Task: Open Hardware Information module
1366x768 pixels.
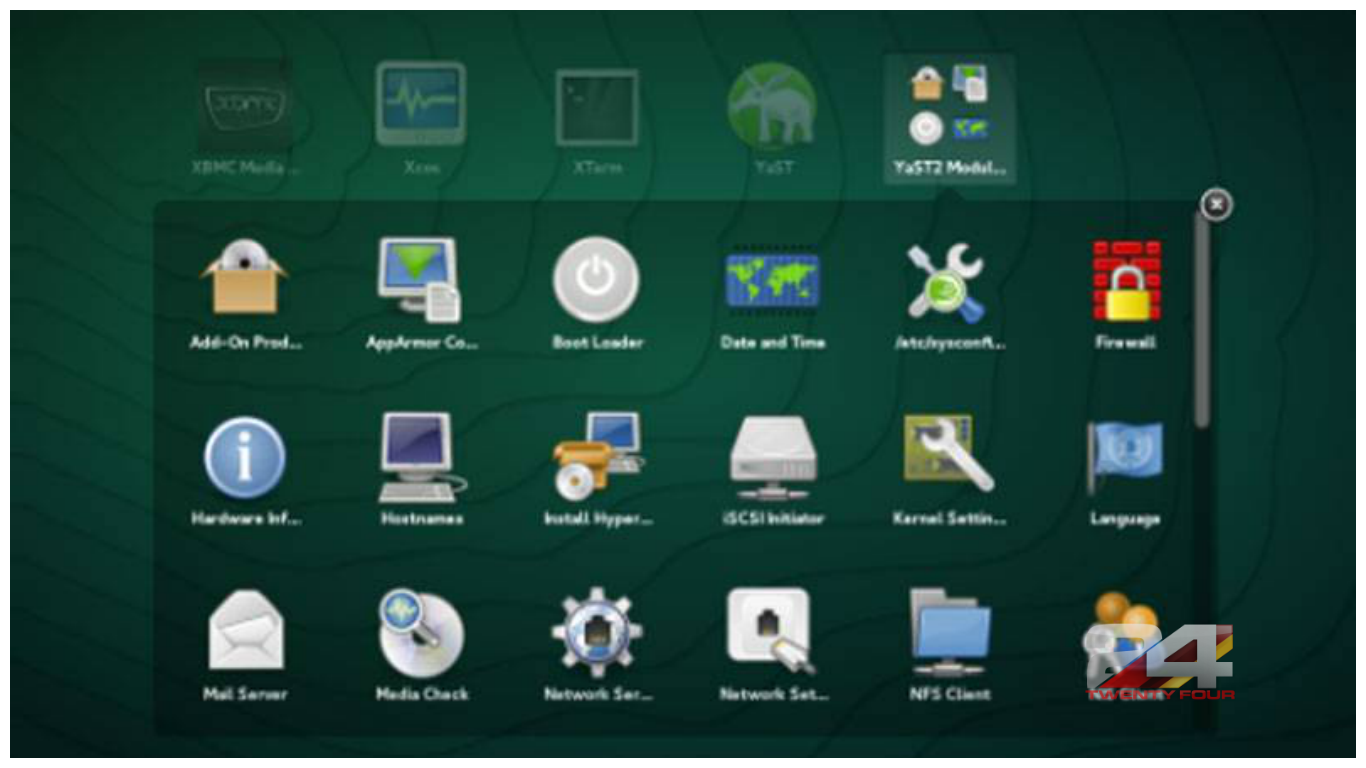Action: click(x=245, y=457)
